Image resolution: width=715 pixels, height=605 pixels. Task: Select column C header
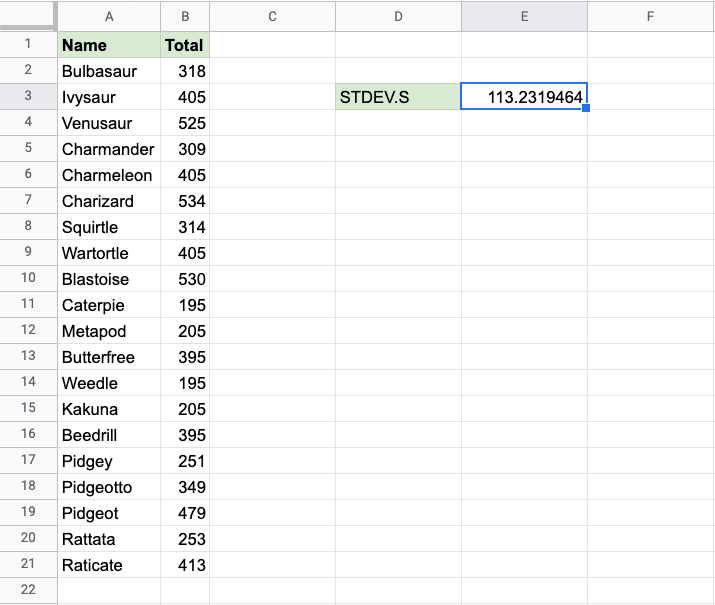tap(272, 16)
